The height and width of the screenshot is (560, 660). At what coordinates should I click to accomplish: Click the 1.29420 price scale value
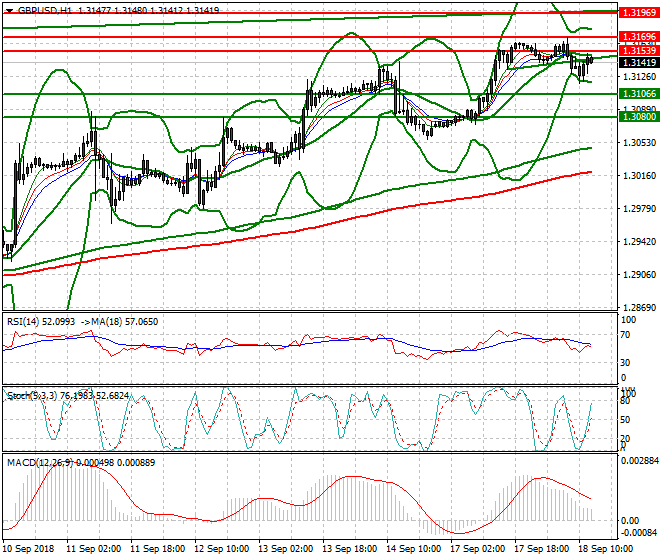pos(639,242)
